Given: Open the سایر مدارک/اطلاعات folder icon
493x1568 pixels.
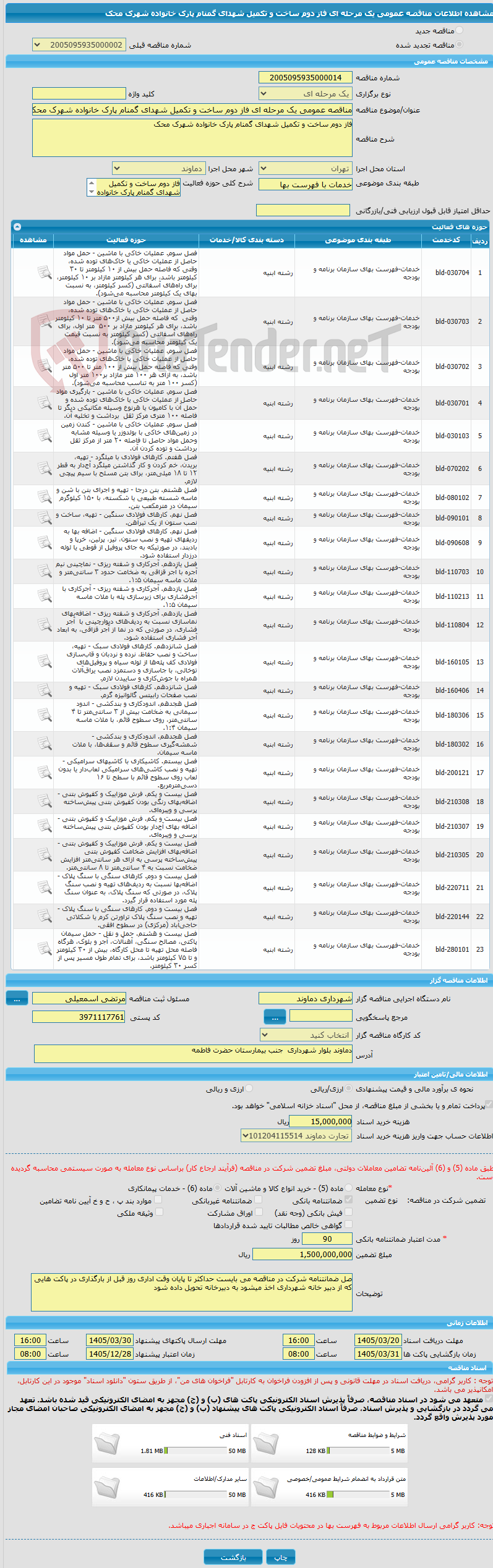Looking at the screenshot, I should pos(106,1487).
